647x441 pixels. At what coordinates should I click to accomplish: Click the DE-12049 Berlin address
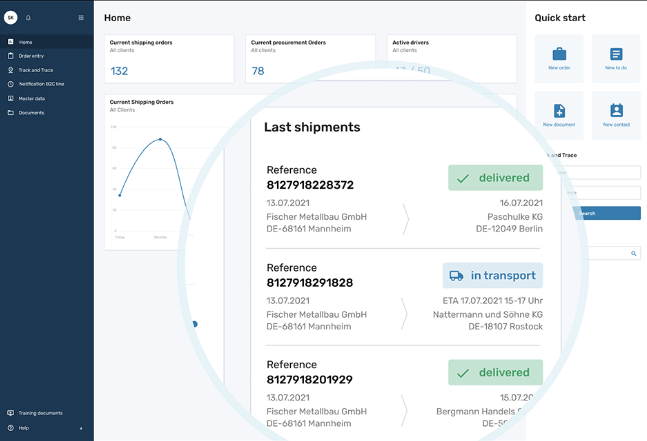(509, 229)
